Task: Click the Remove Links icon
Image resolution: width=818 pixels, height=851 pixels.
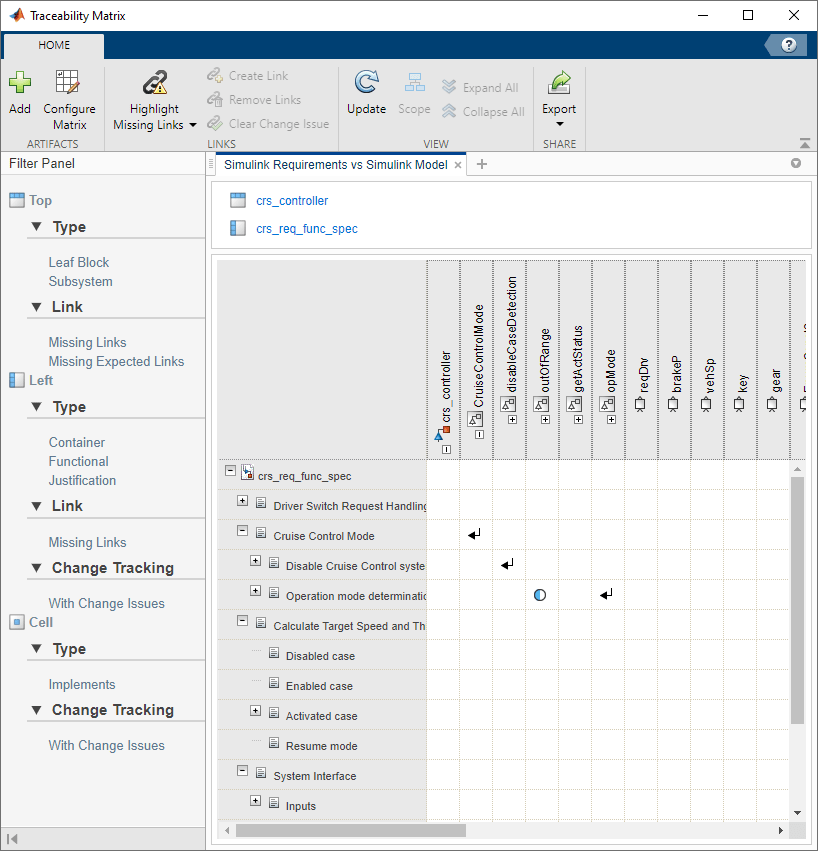Action: coord(215,99)
